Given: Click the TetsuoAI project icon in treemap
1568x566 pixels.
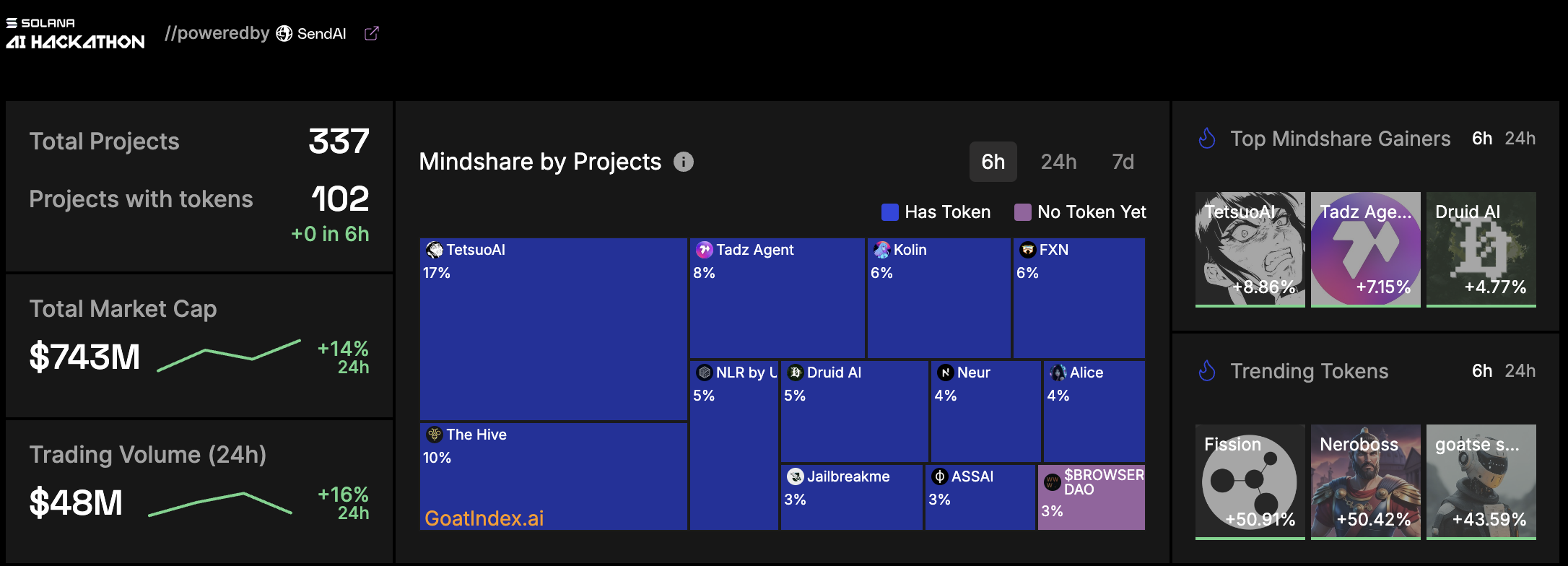Looking at the screenshot, I should (x=435, y=250).
